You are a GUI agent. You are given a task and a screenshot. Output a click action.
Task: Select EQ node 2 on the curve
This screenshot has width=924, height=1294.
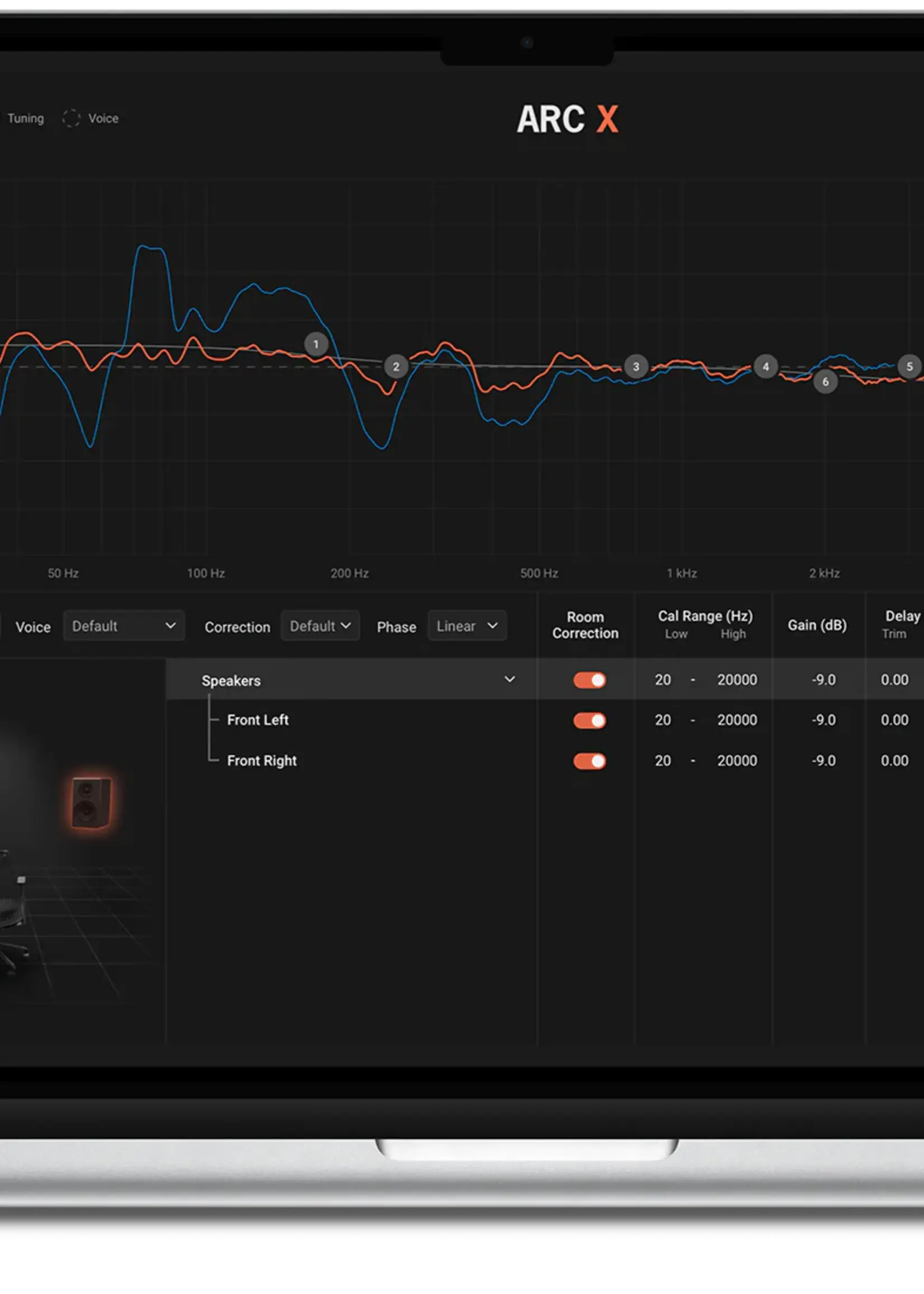point(396,366)
